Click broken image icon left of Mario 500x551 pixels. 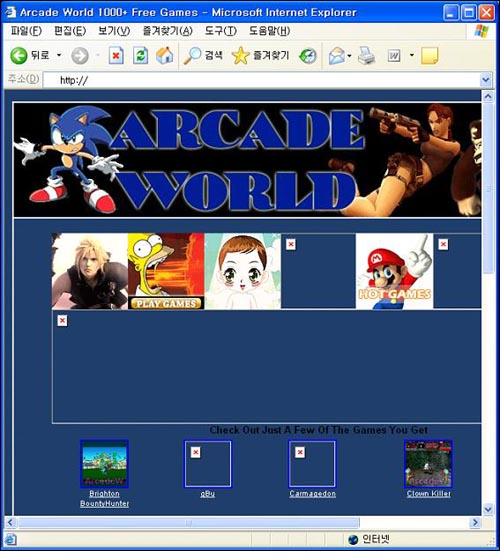pos(291,244)
